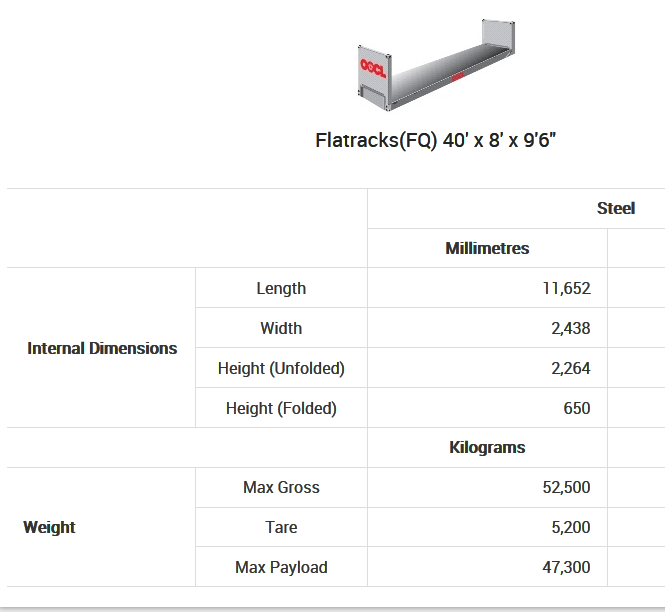This screenshot has width=665, height=612.
Task: Select the Steel column header
Action: 616,208
